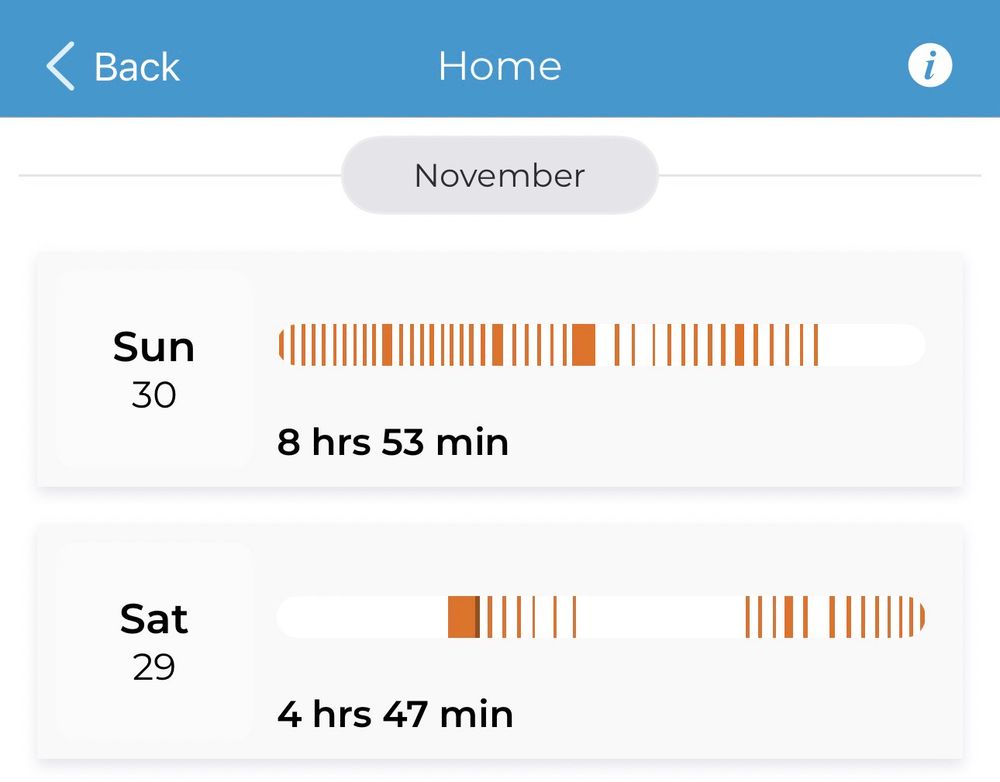1000x782 pixels.
Task: Click the large orange block on Saturday's bar
Action: pyautogui.click(x=464, y=617)
